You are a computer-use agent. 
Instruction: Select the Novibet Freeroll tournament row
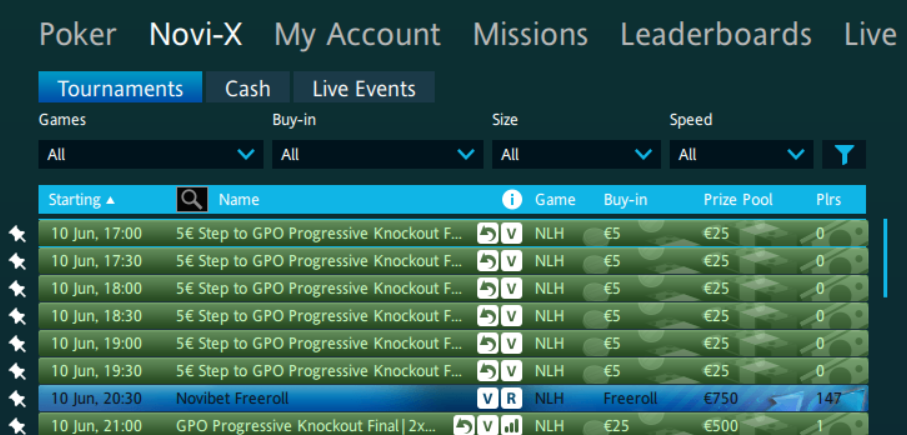click(300, 399)
